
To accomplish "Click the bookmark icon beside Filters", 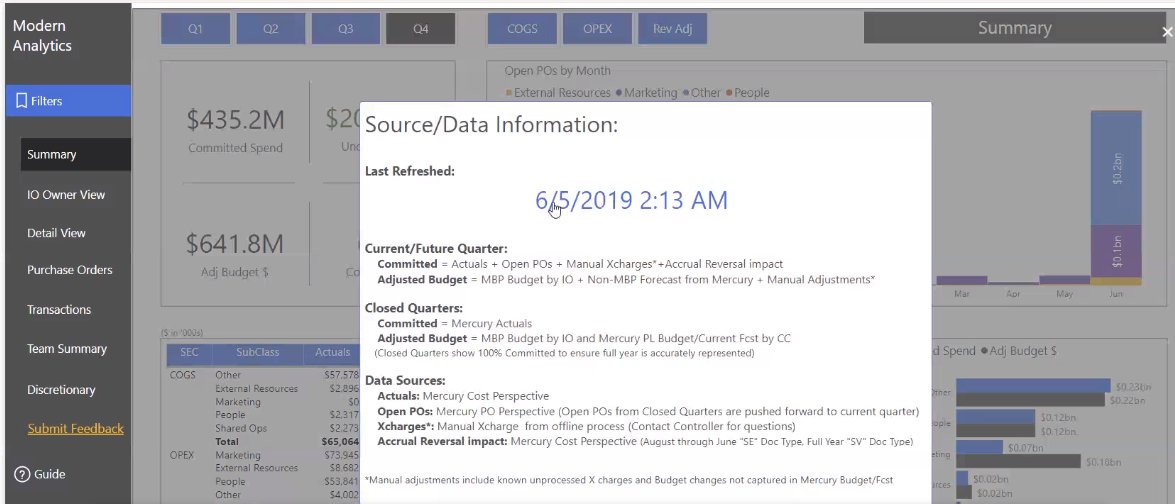I will tap(22, 100).
